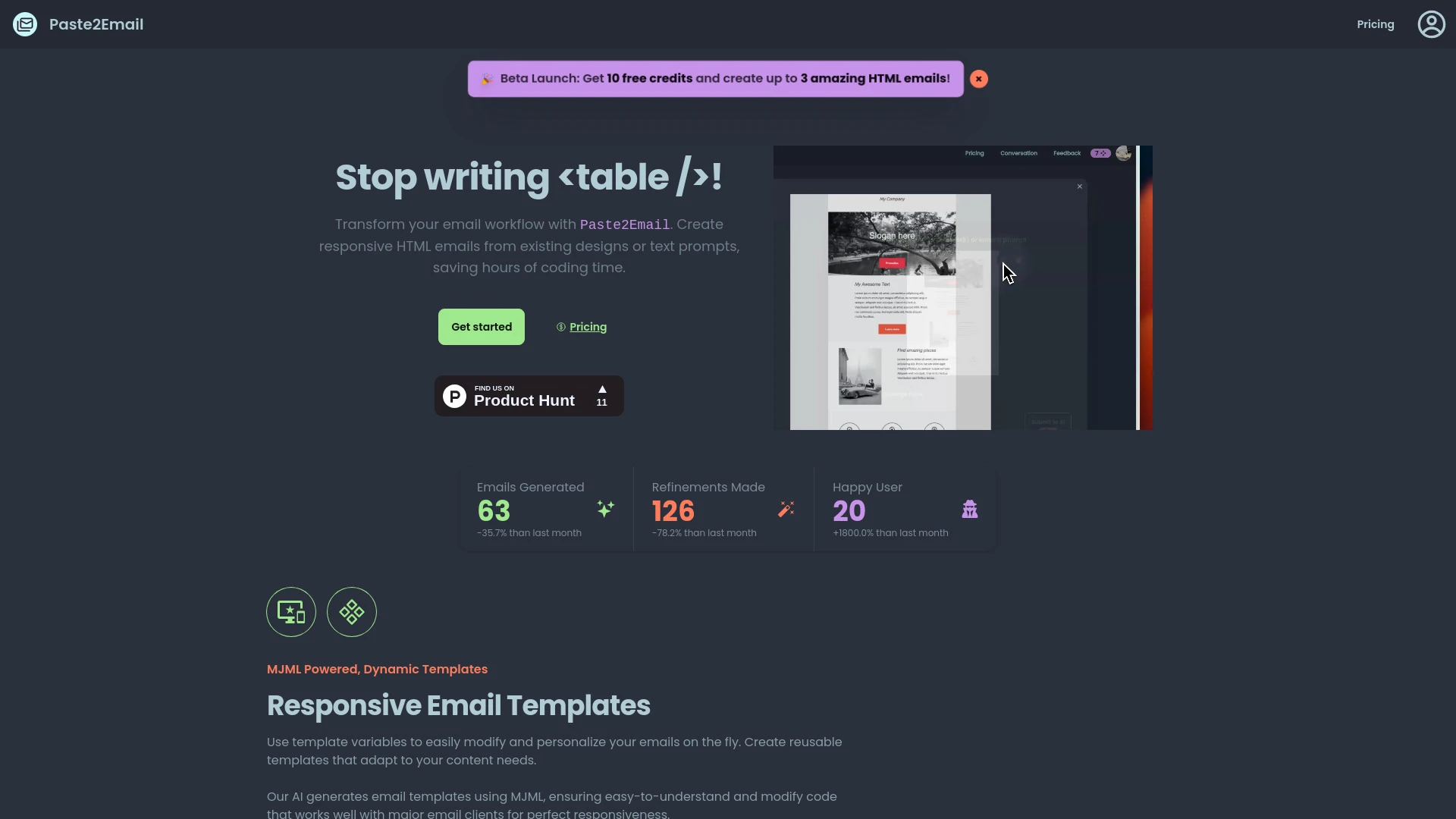1456x819 pixels.
Task: Click the Paste2Email logo icon
Action: tap(25, 24)
